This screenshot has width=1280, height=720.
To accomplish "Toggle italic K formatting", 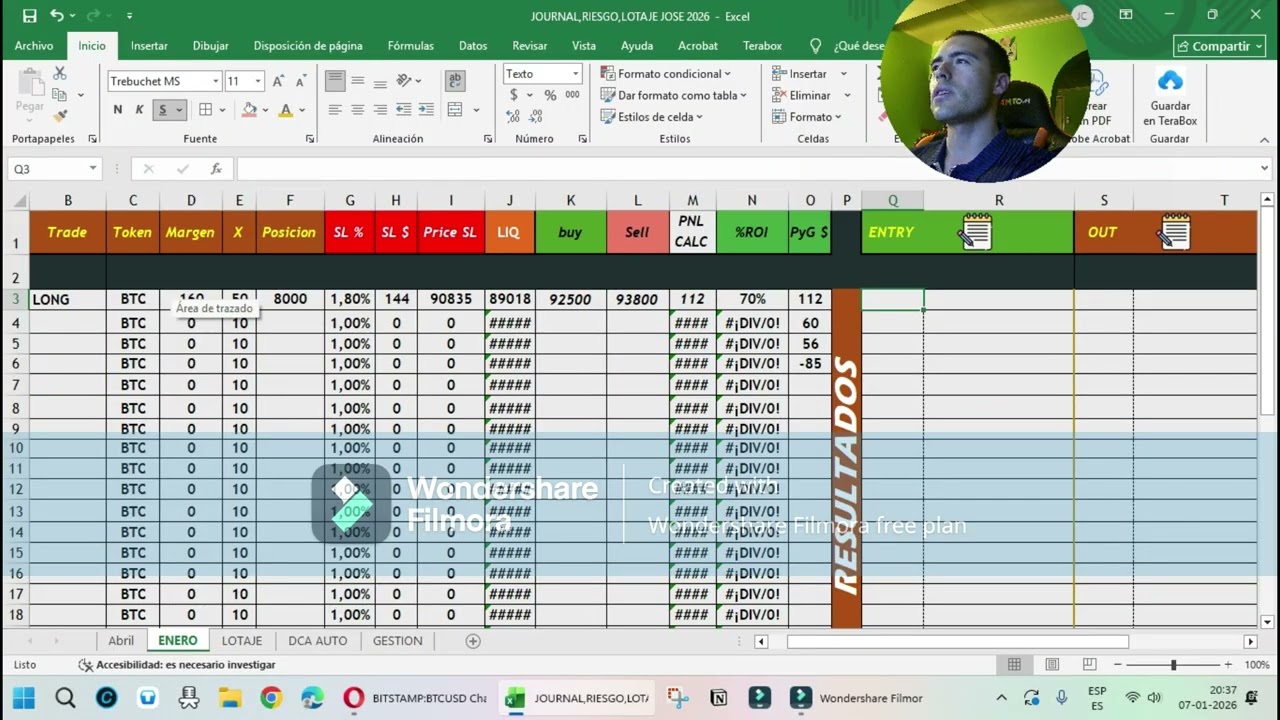I will pyautogui.click(x=139, y=110).
